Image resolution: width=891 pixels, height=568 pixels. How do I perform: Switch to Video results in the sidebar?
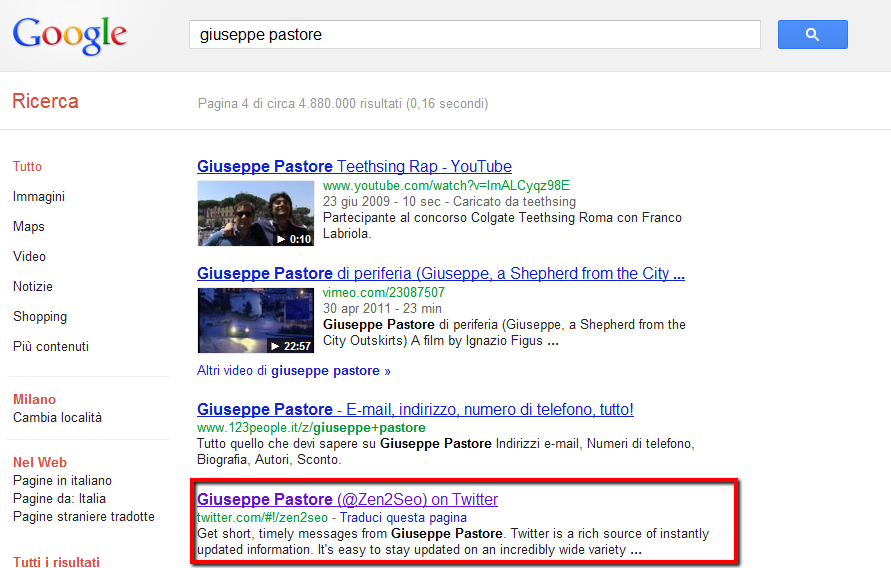[x=30, y=257]
